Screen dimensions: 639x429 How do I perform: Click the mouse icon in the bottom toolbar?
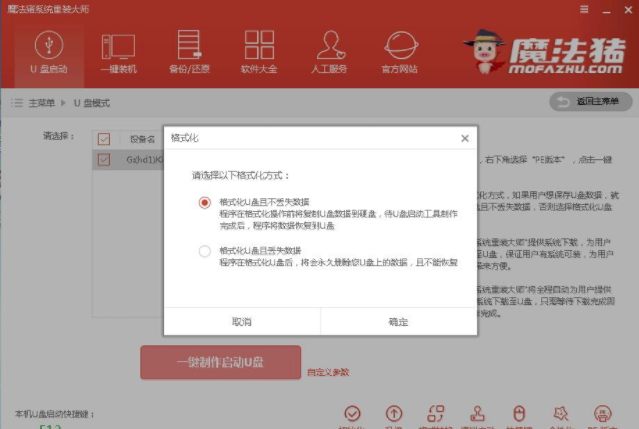(x=518, y=413)
